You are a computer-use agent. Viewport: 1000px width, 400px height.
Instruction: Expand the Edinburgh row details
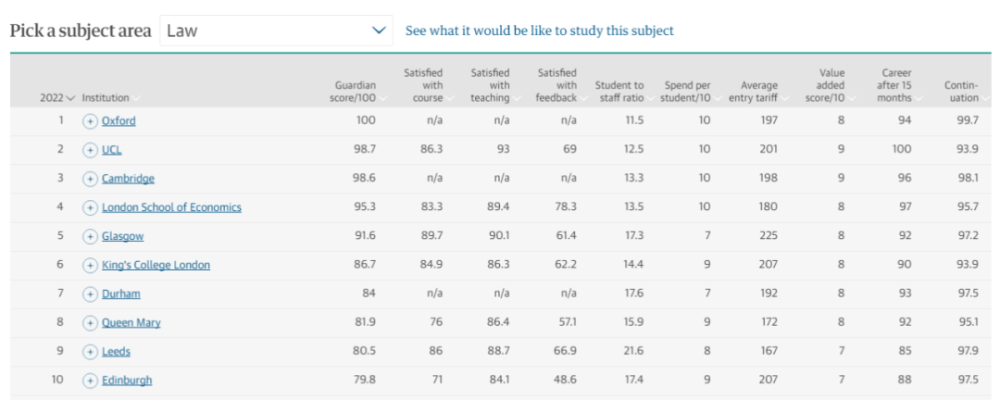(x=90, y=381)
